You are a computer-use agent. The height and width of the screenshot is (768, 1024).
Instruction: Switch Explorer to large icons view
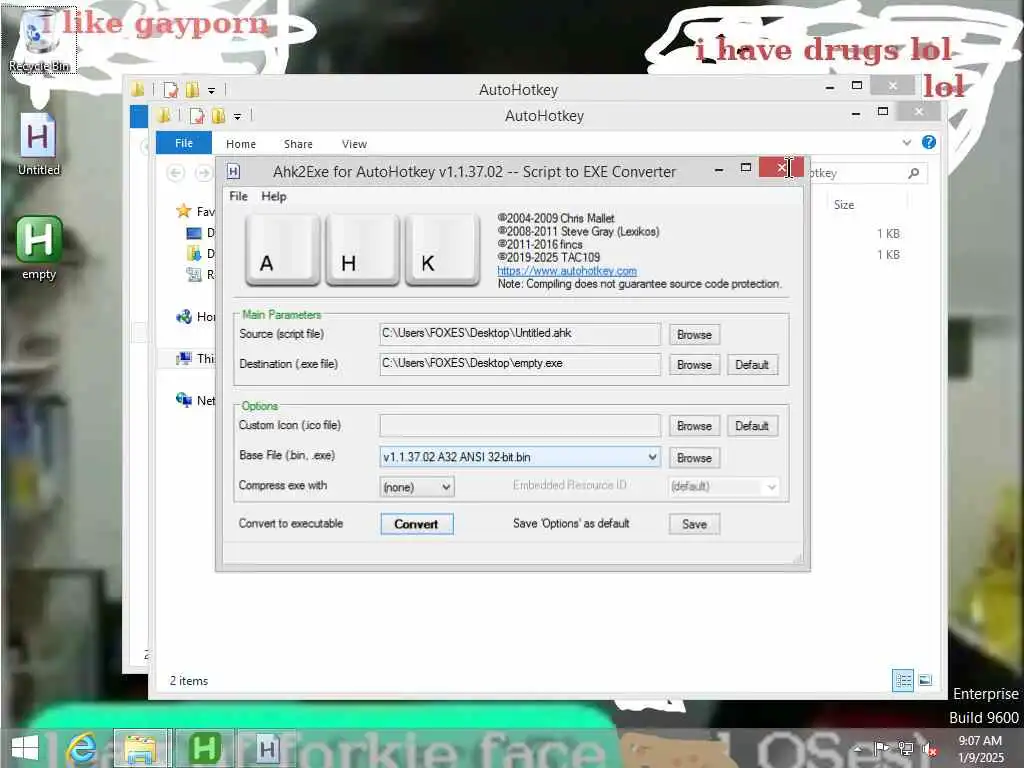(x=925, y=680)
